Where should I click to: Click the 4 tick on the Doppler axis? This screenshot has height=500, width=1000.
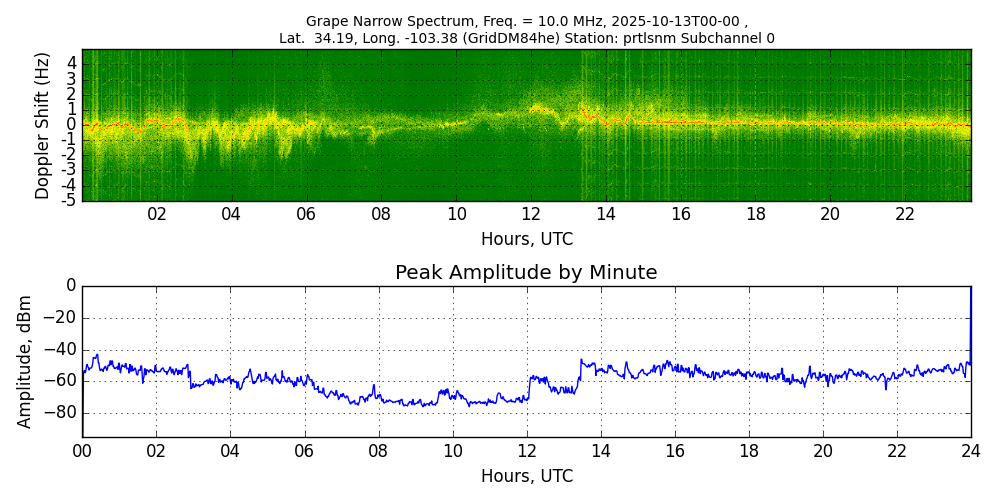pyautogui.click(x=72, y=62)
